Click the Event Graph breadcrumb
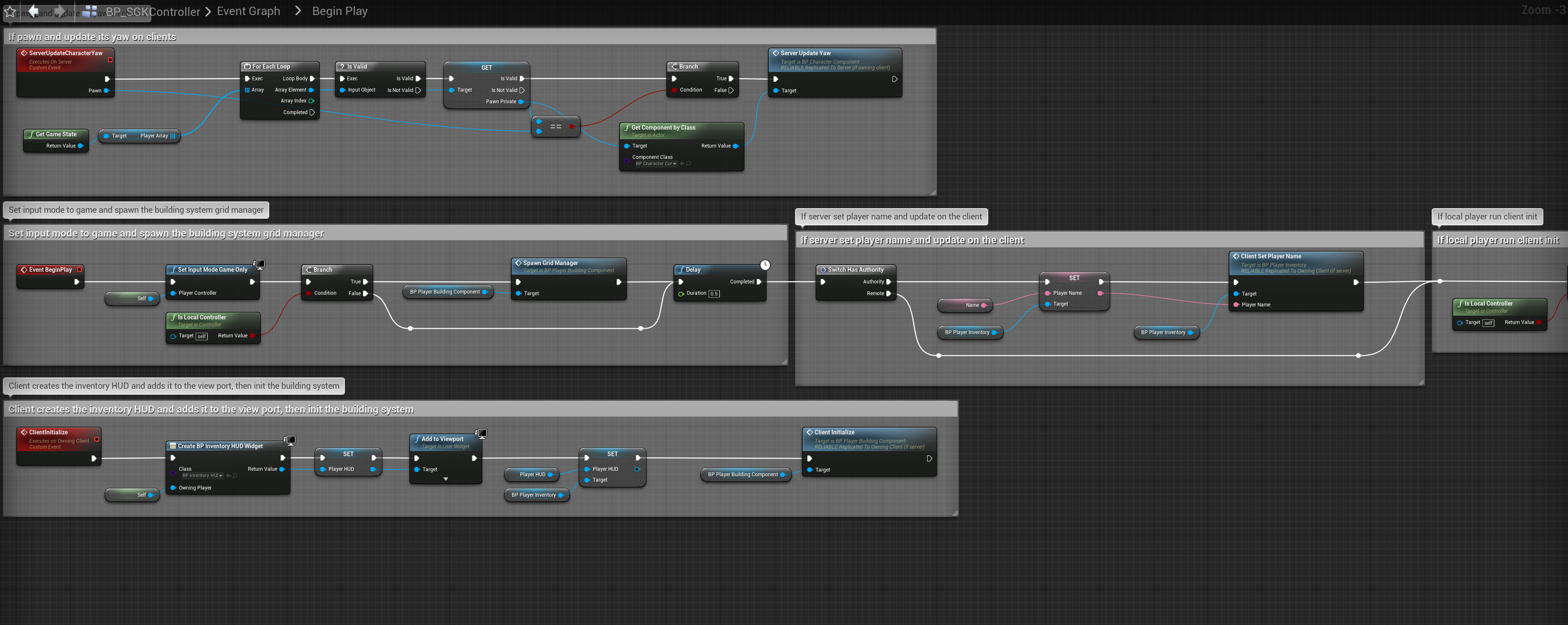This screenshot has height=625, width=1568. point(248,11)
